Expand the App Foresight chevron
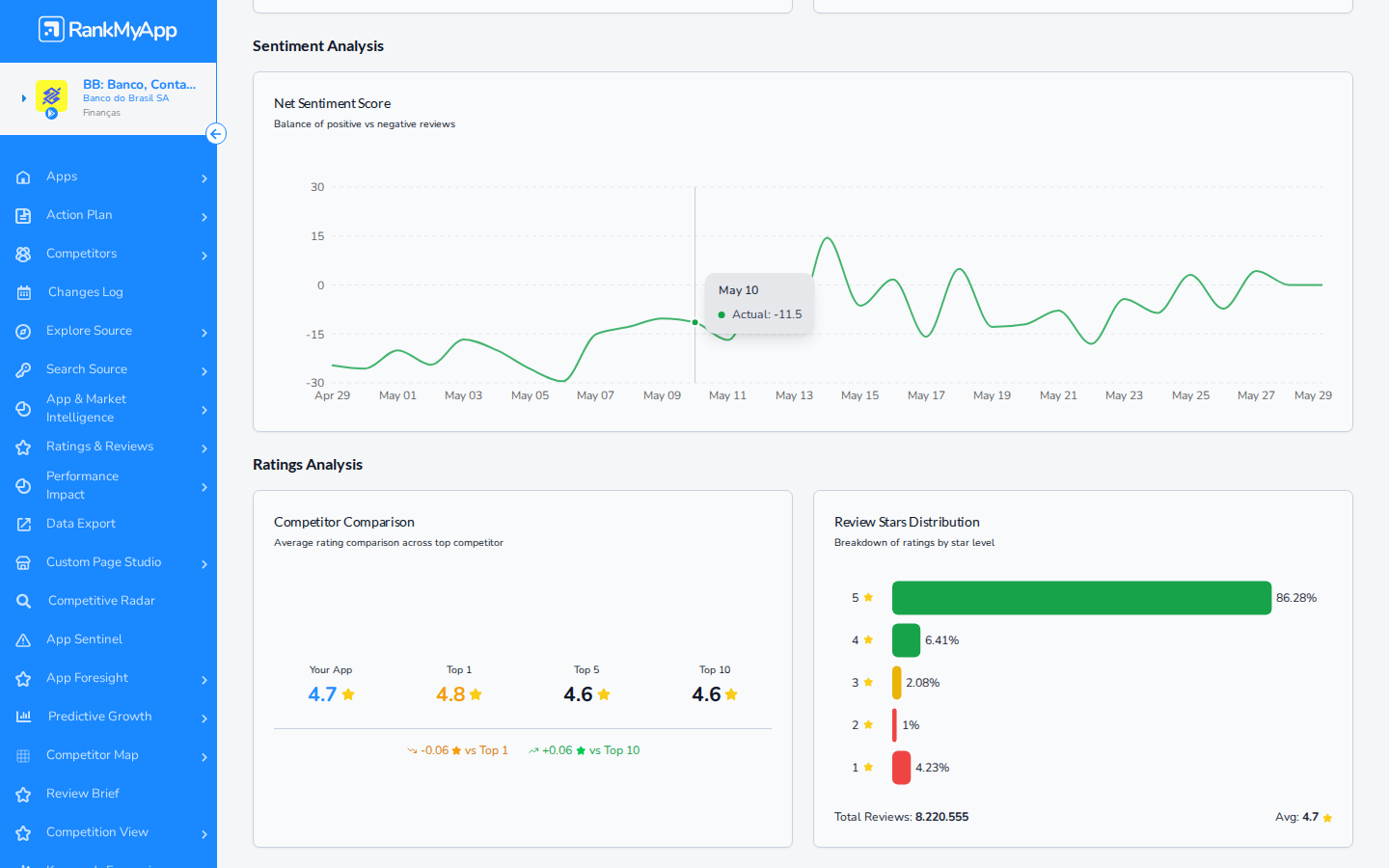 pos(204,680)
